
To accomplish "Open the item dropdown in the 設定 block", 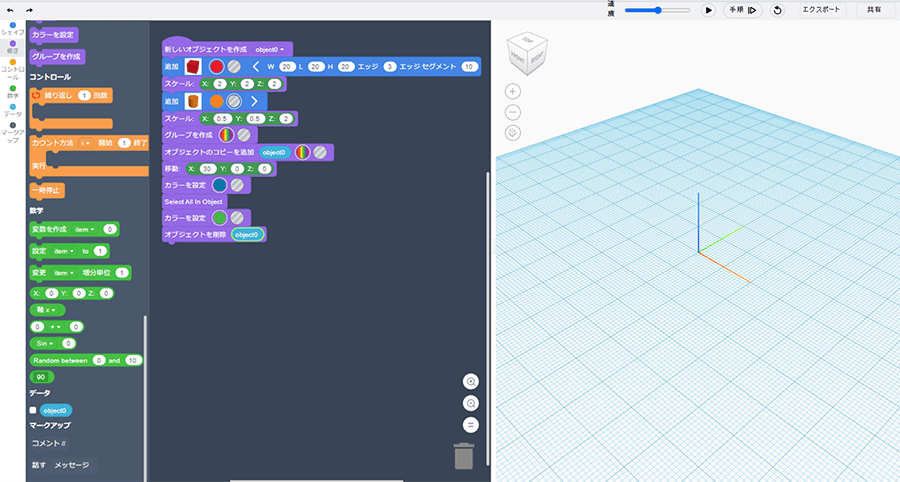I will [x=64, y=251].
